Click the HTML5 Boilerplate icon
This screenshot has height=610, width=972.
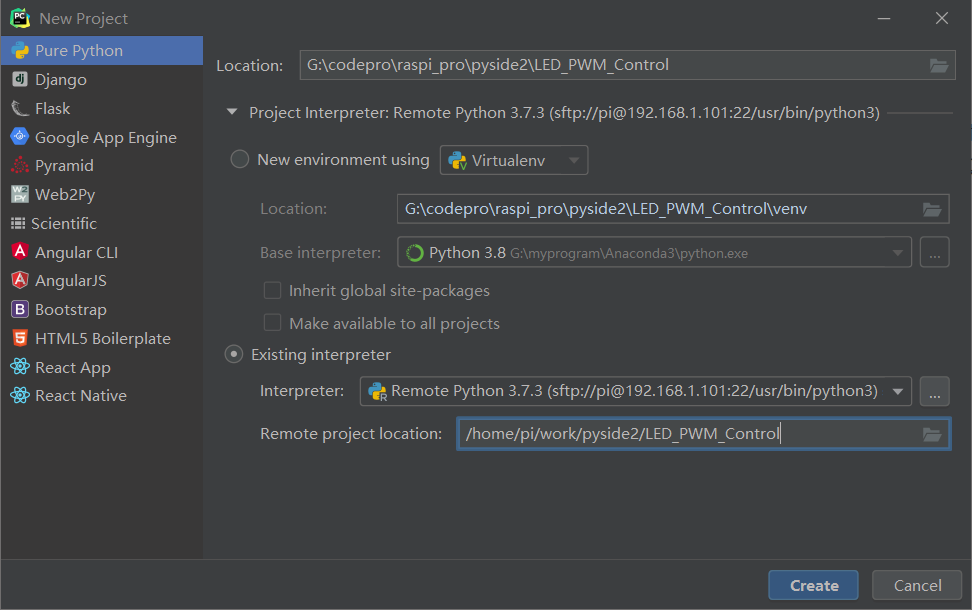tap(20, 338)
